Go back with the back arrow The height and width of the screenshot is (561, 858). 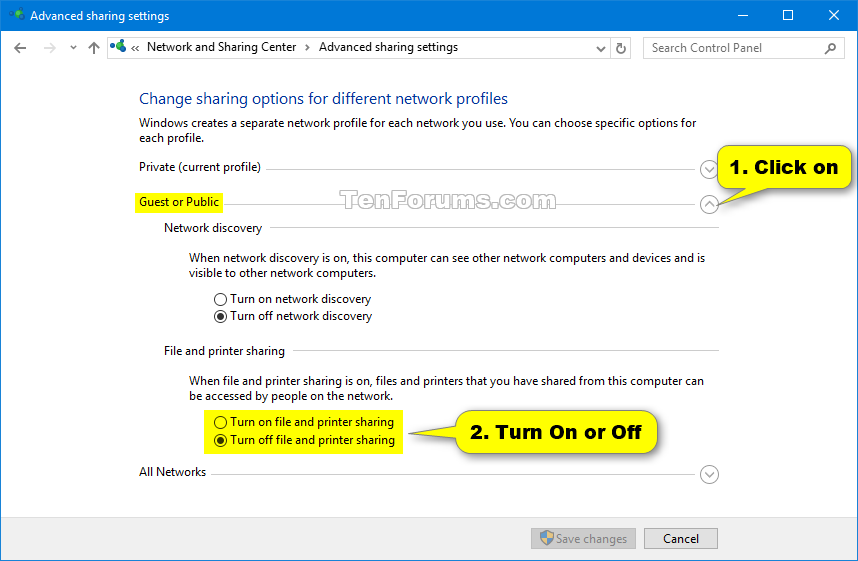pos(20,48)
